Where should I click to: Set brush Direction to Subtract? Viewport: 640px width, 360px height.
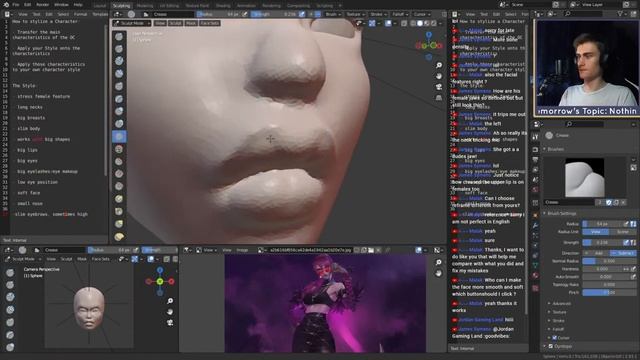pos(623,253)
